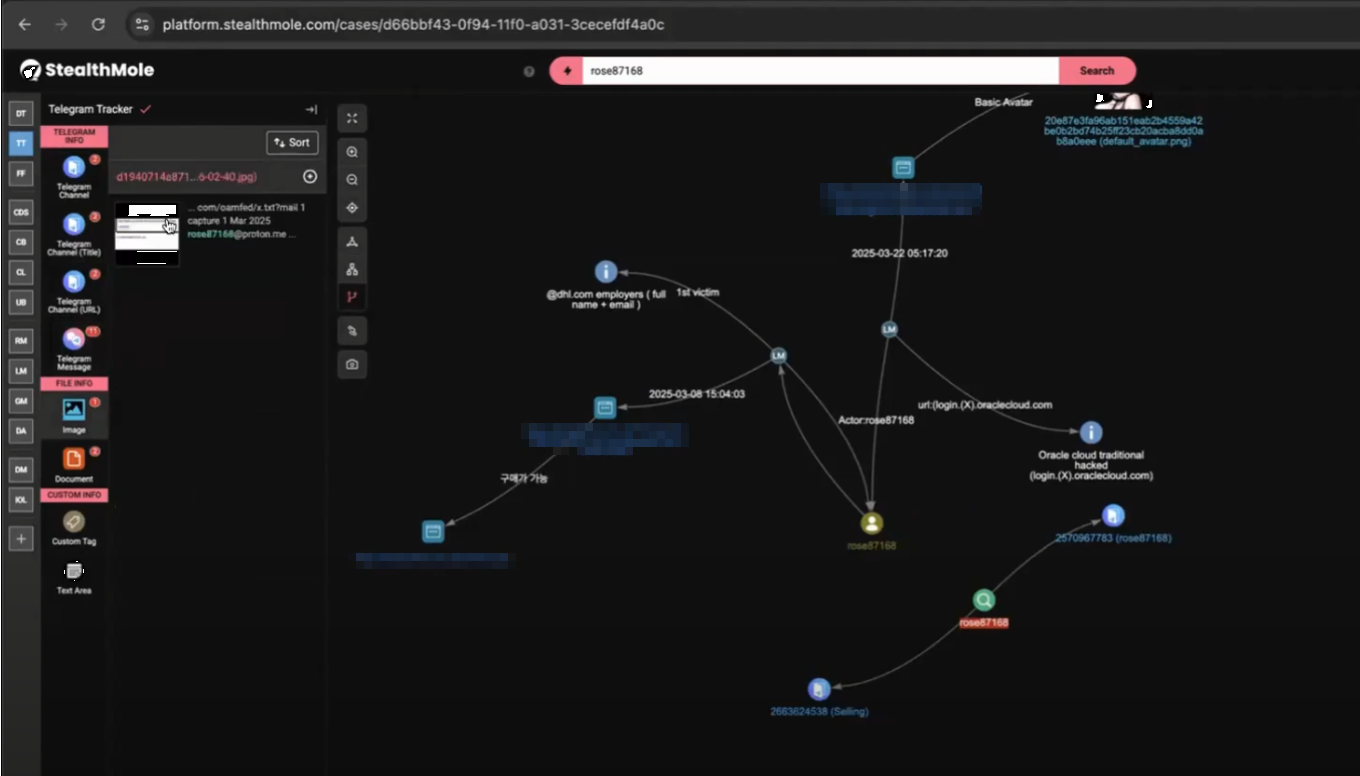Click the search mode icon in search bar

point(567,71)
